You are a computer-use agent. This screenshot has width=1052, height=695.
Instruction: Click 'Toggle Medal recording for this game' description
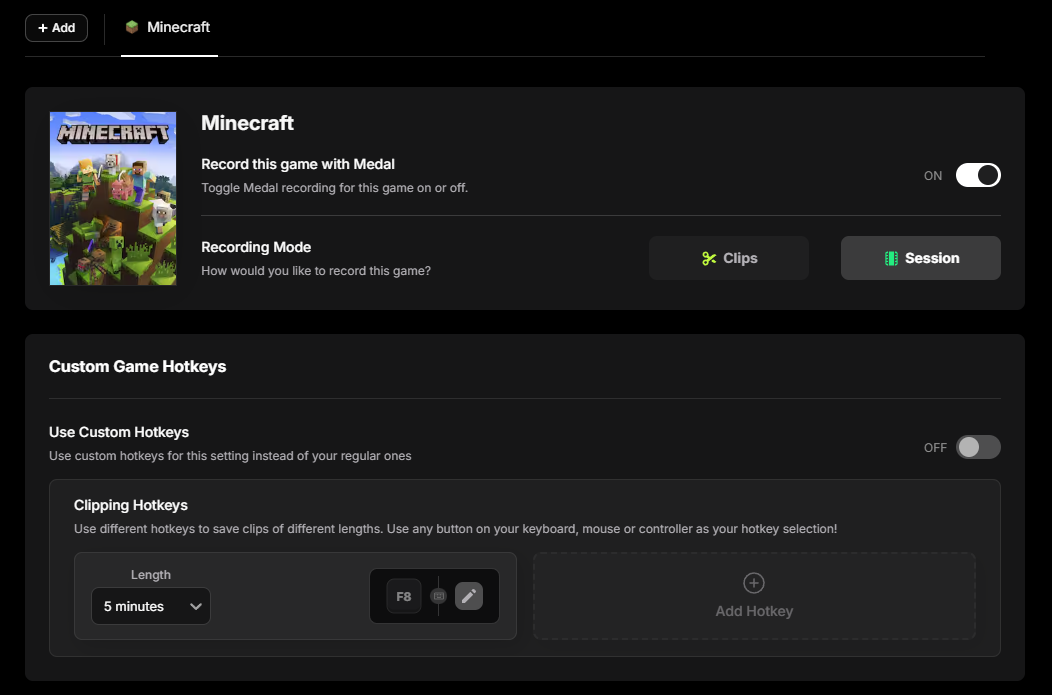point(335,188)
